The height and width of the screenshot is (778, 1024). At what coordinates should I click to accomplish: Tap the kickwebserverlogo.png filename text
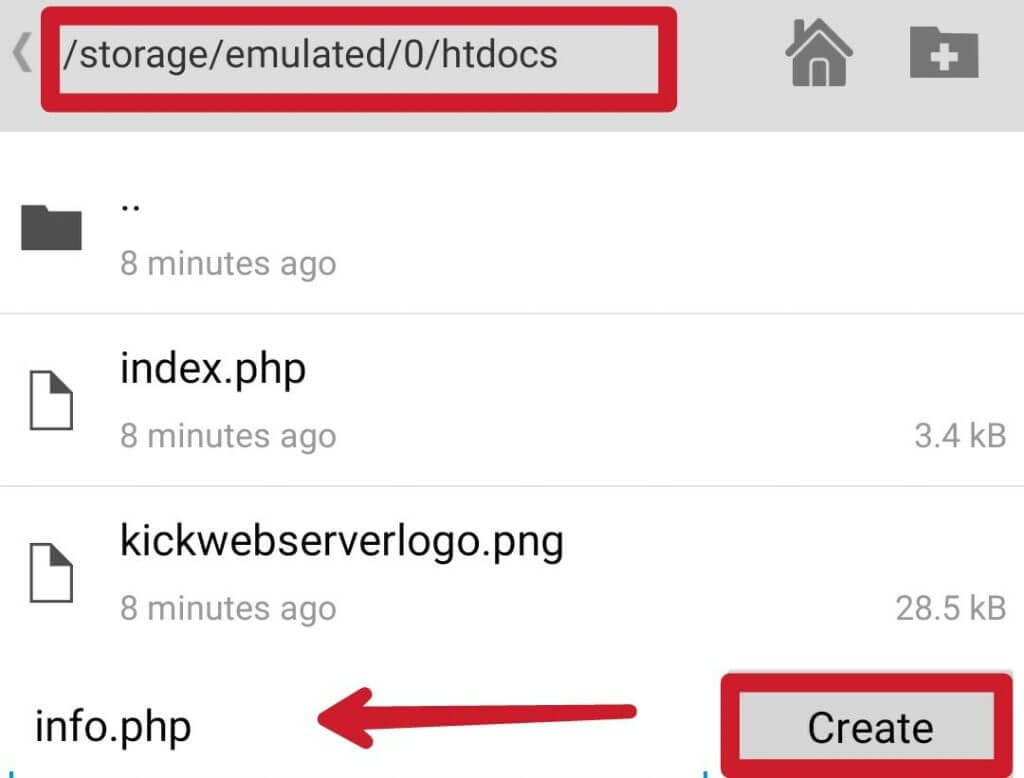point(342,540)
